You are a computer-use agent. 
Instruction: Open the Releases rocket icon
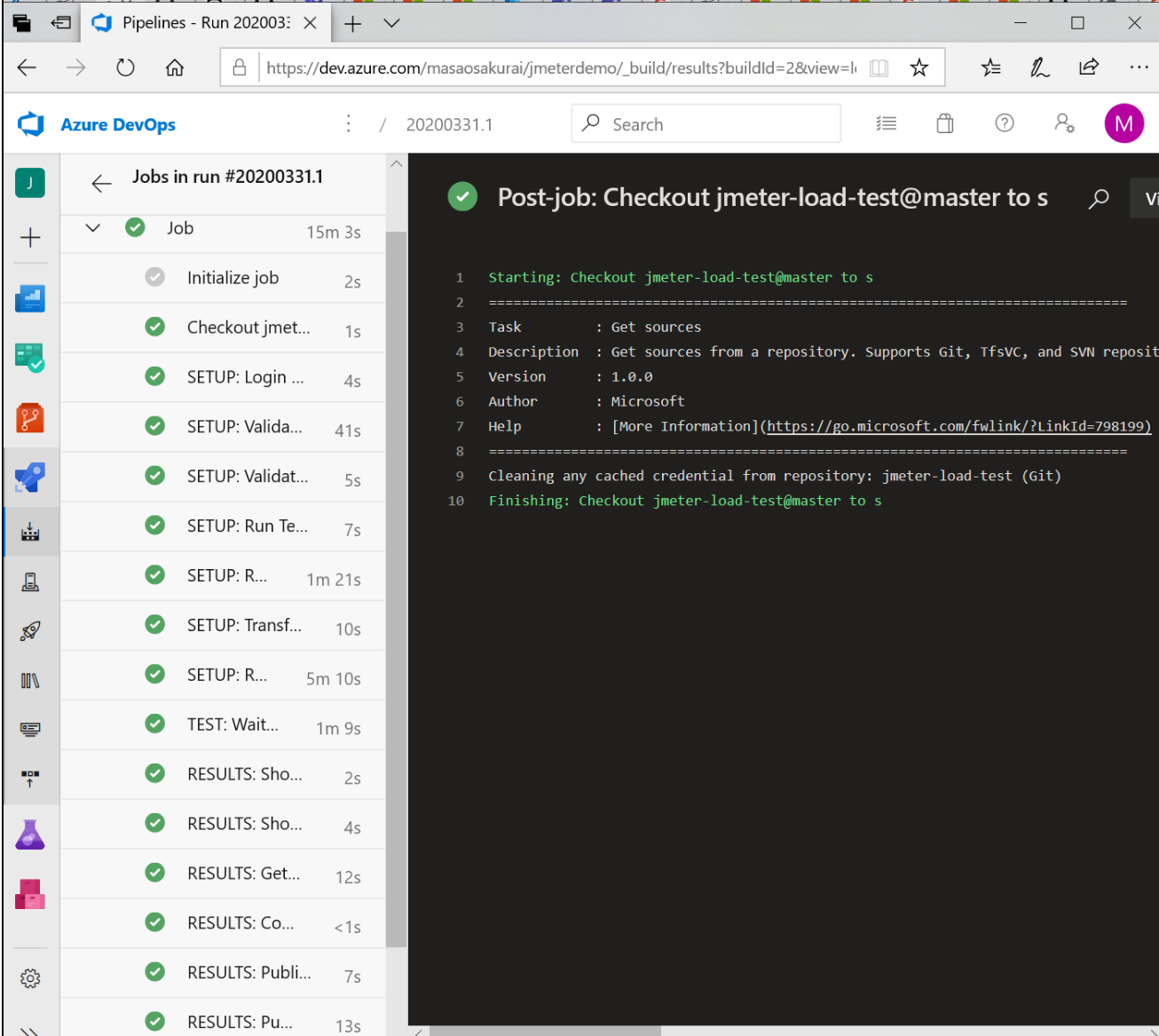(30, 631)
